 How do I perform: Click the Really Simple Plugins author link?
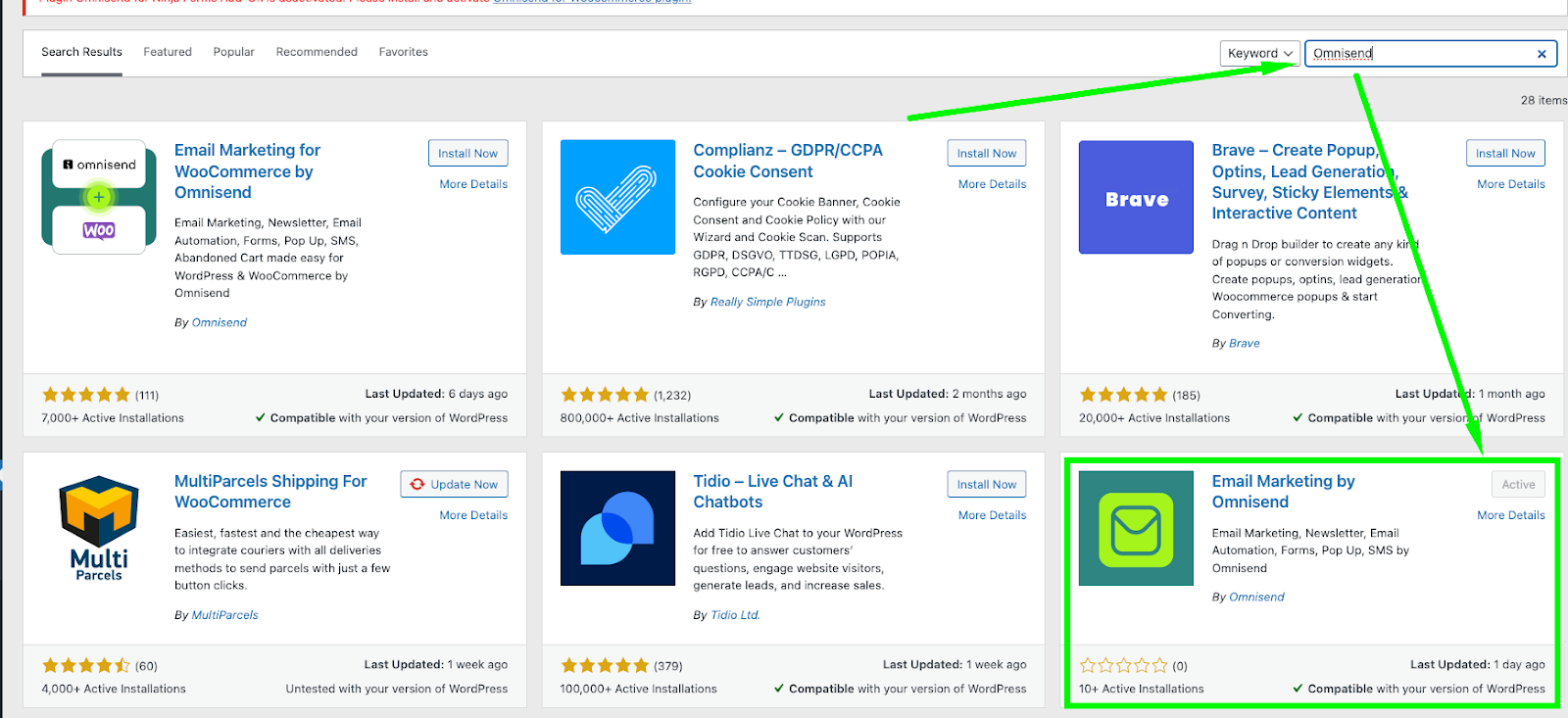point(767,301)
